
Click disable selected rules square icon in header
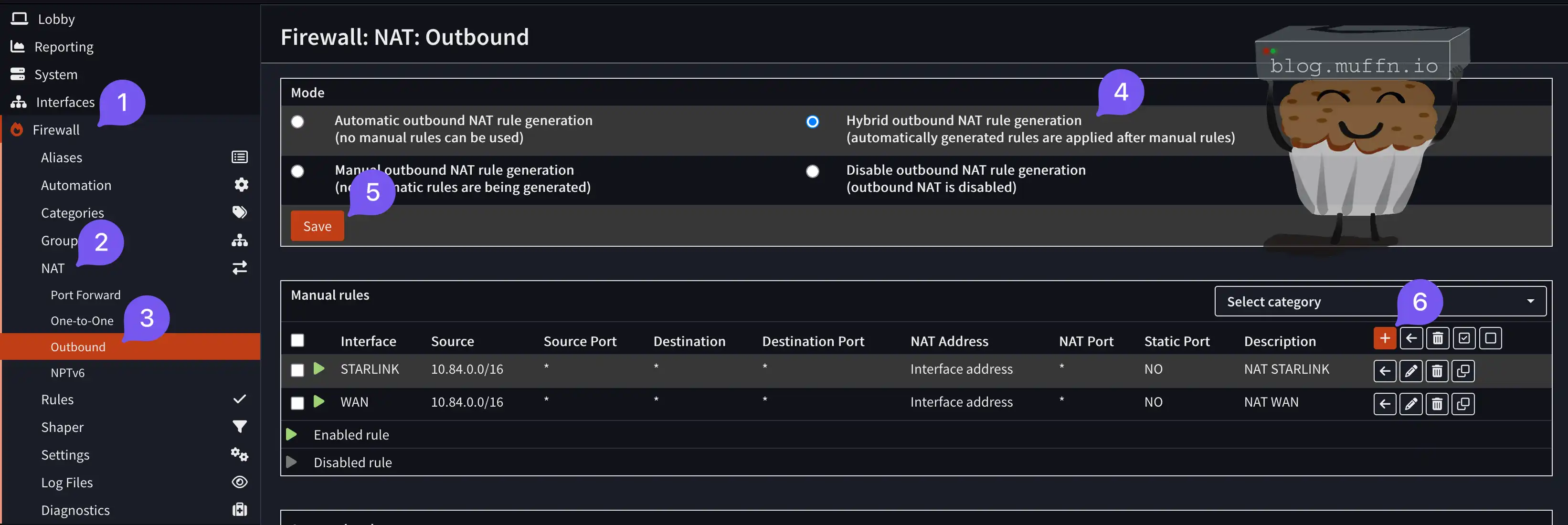(x=1490, y=338)
